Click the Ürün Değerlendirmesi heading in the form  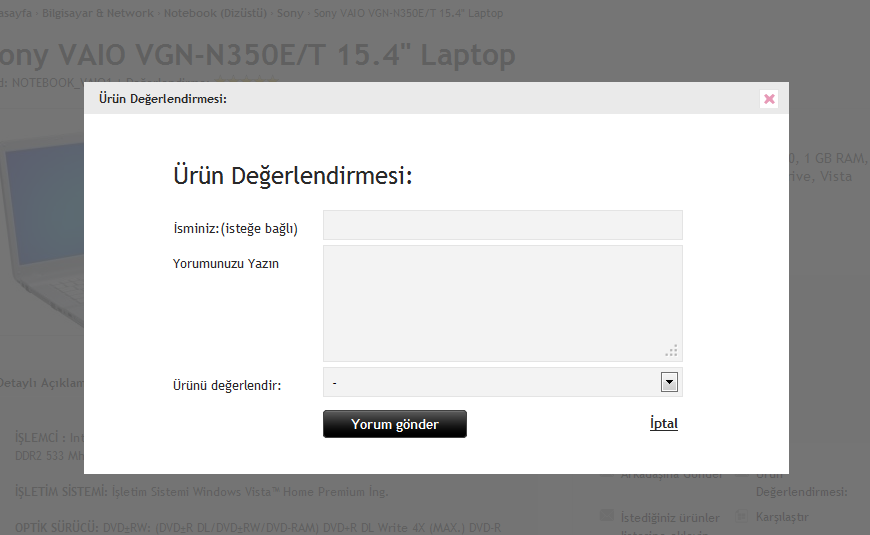293,176
